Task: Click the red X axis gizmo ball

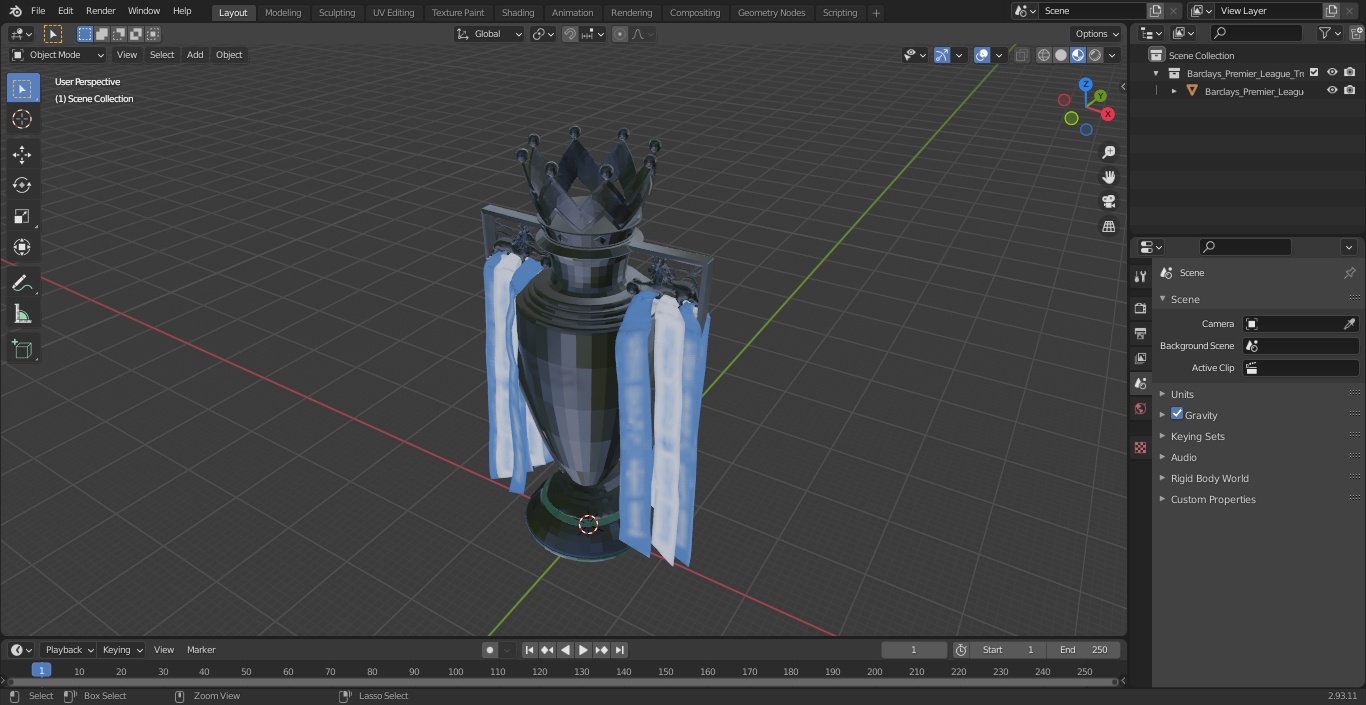Action: (x=1108, y=114)
